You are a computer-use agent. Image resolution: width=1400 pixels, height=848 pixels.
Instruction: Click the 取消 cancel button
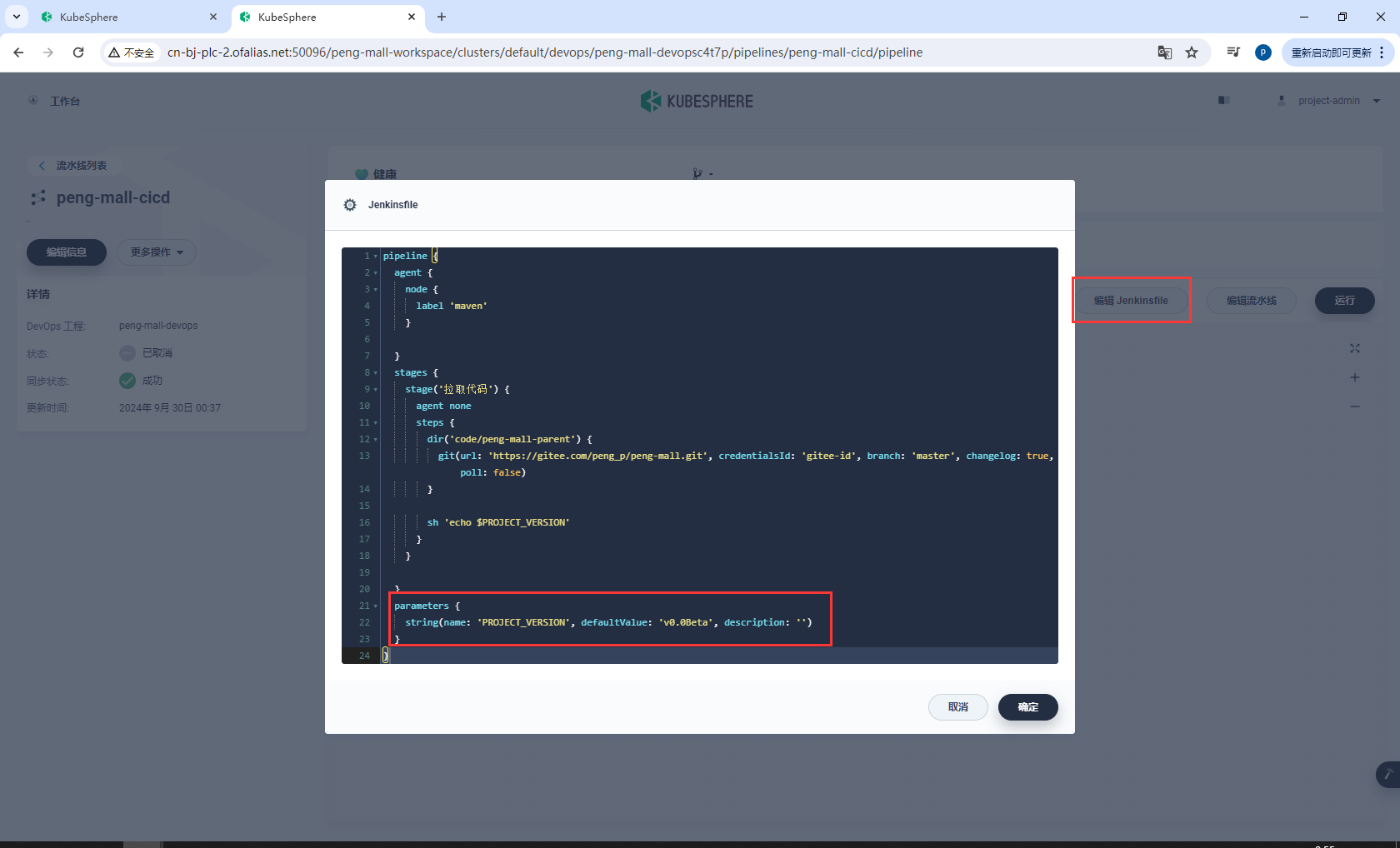tap(958, 707)
